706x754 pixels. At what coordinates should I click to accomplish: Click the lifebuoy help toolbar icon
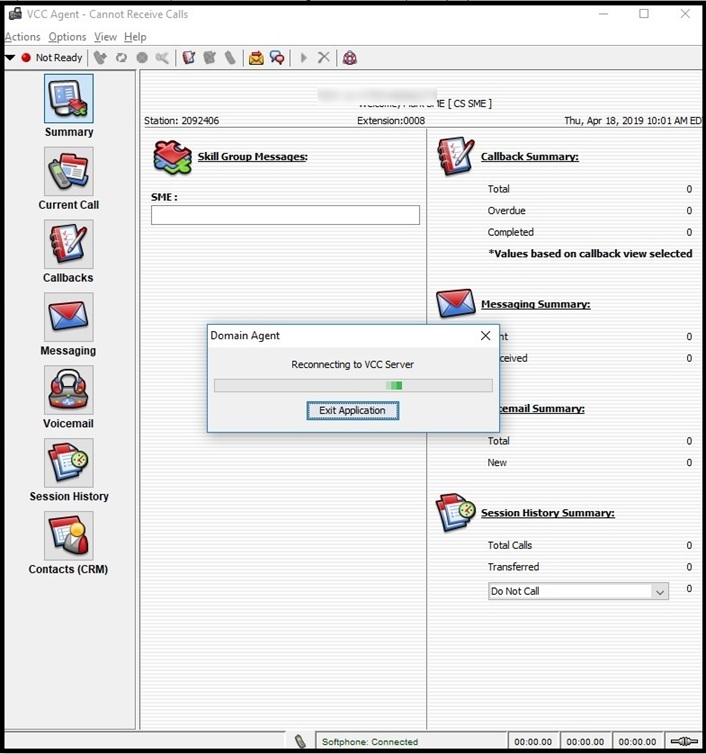(350, 58)
